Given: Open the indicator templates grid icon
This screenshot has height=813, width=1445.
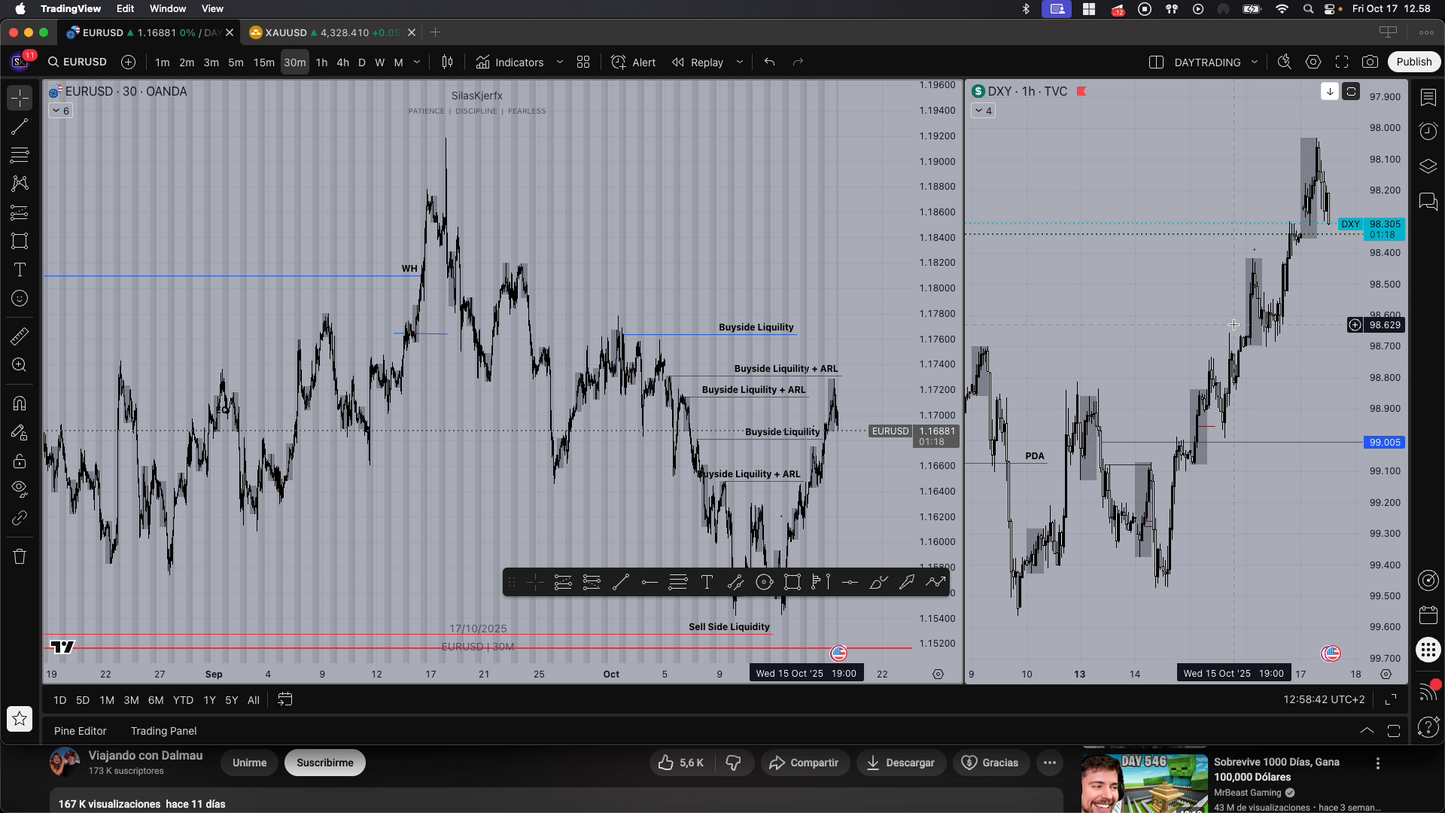Looking at the screenshot, I should coord(583,62).
